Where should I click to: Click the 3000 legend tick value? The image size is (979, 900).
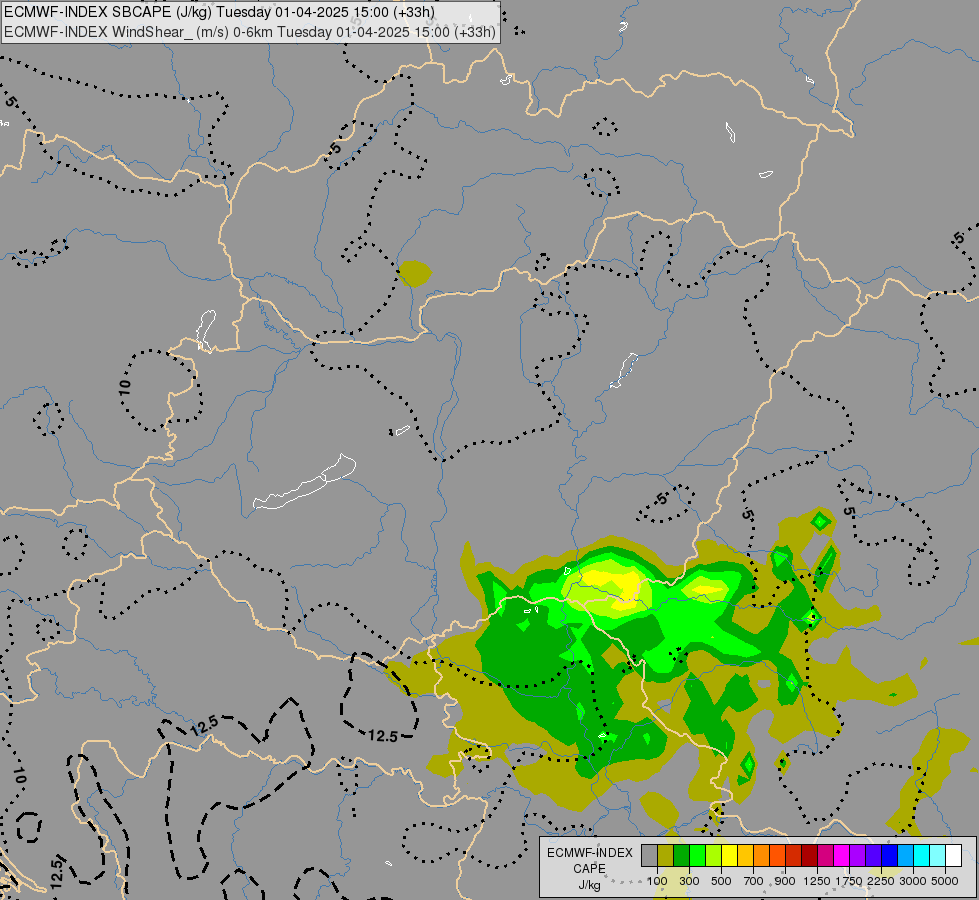(x=913, y=881)
